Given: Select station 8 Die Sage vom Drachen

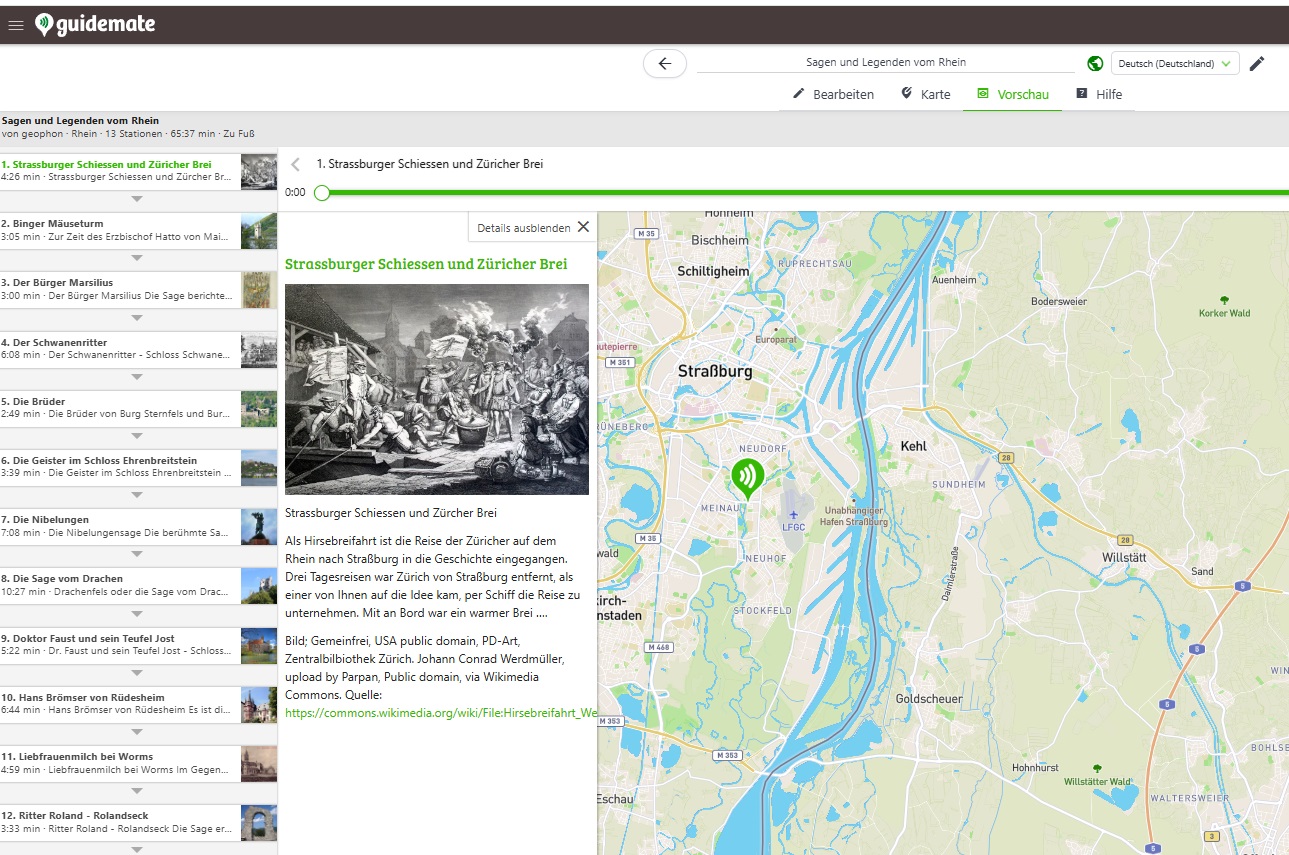Looking at the screenshot, I should tap(138, 585).
